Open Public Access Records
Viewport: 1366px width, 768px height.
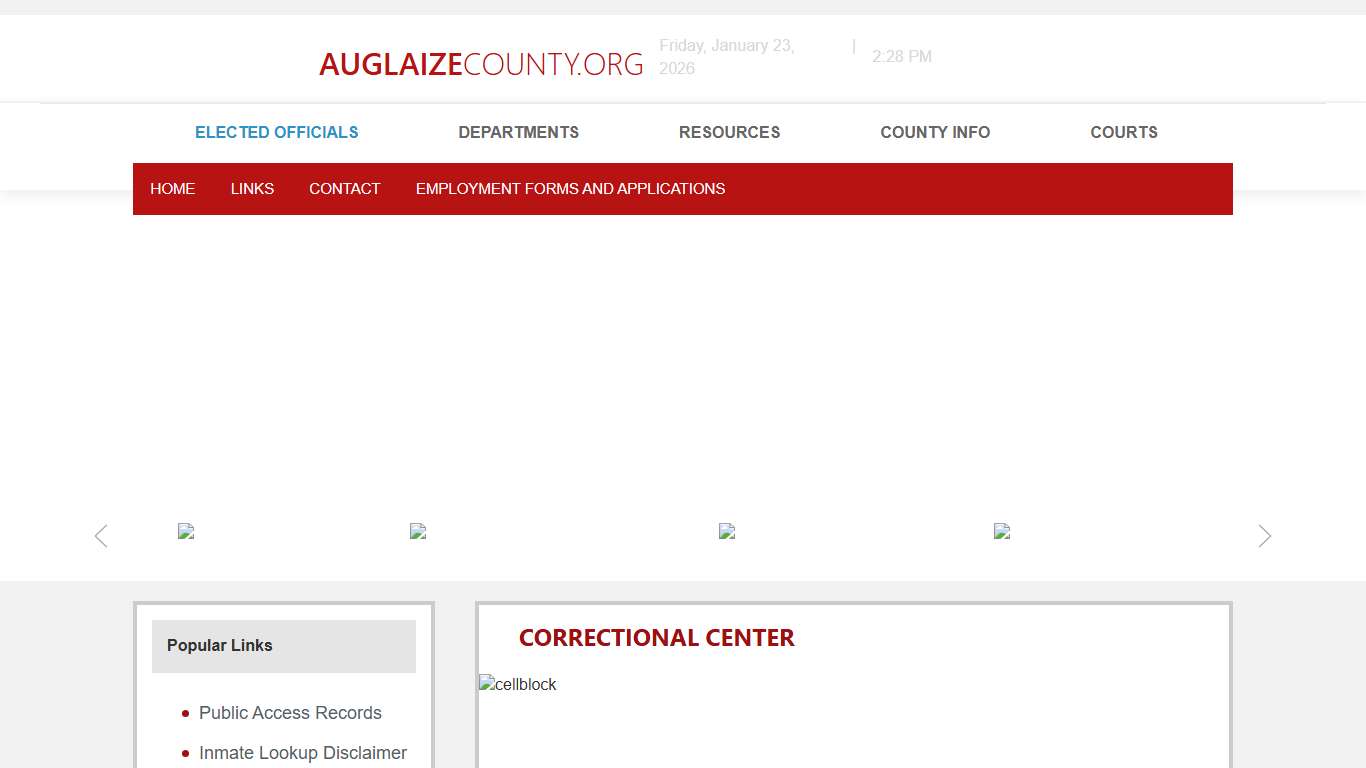point(290,713)
